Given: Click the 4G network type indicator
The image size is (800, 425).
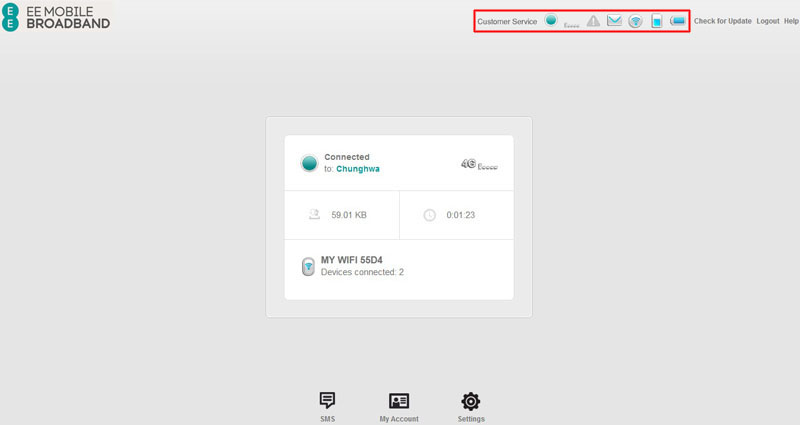Looking at the screenshot, I should pyautogui.click(x=468, y=164).
